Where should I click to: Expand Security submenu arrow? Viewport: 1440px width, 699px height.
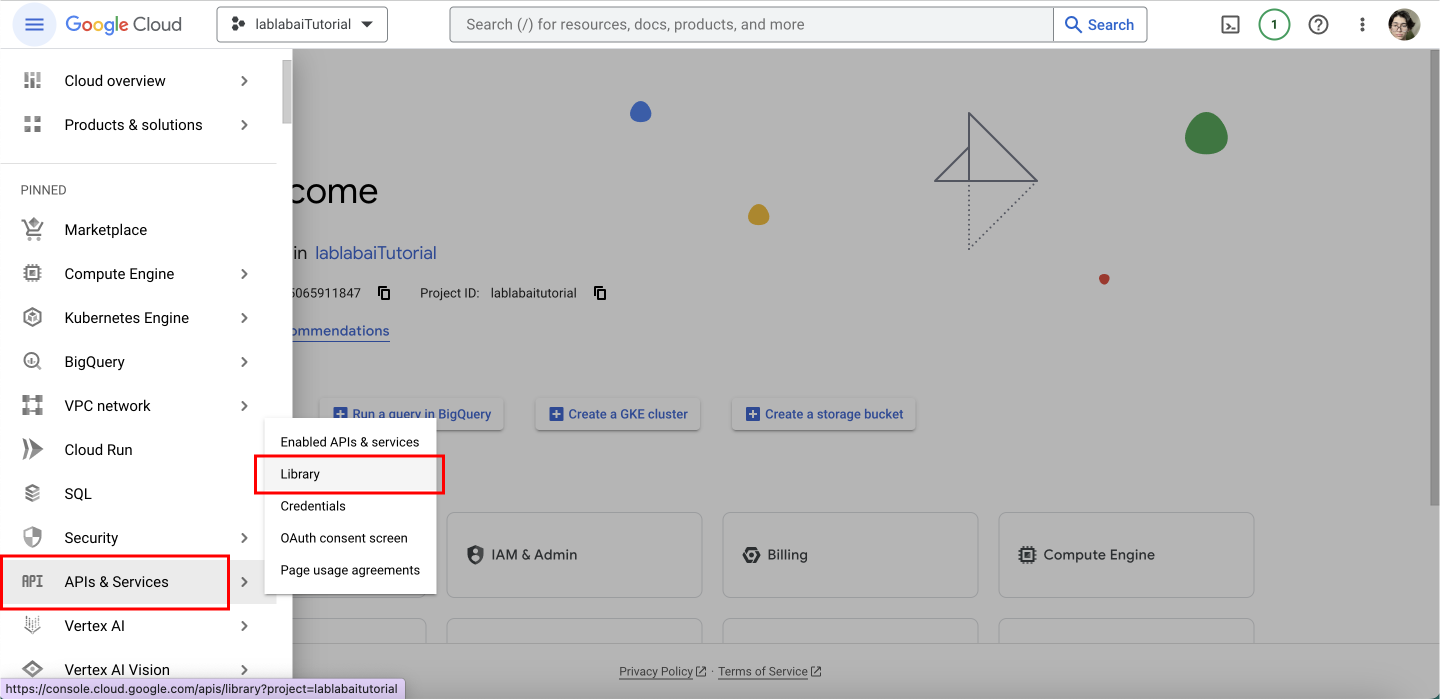[244, 538]
